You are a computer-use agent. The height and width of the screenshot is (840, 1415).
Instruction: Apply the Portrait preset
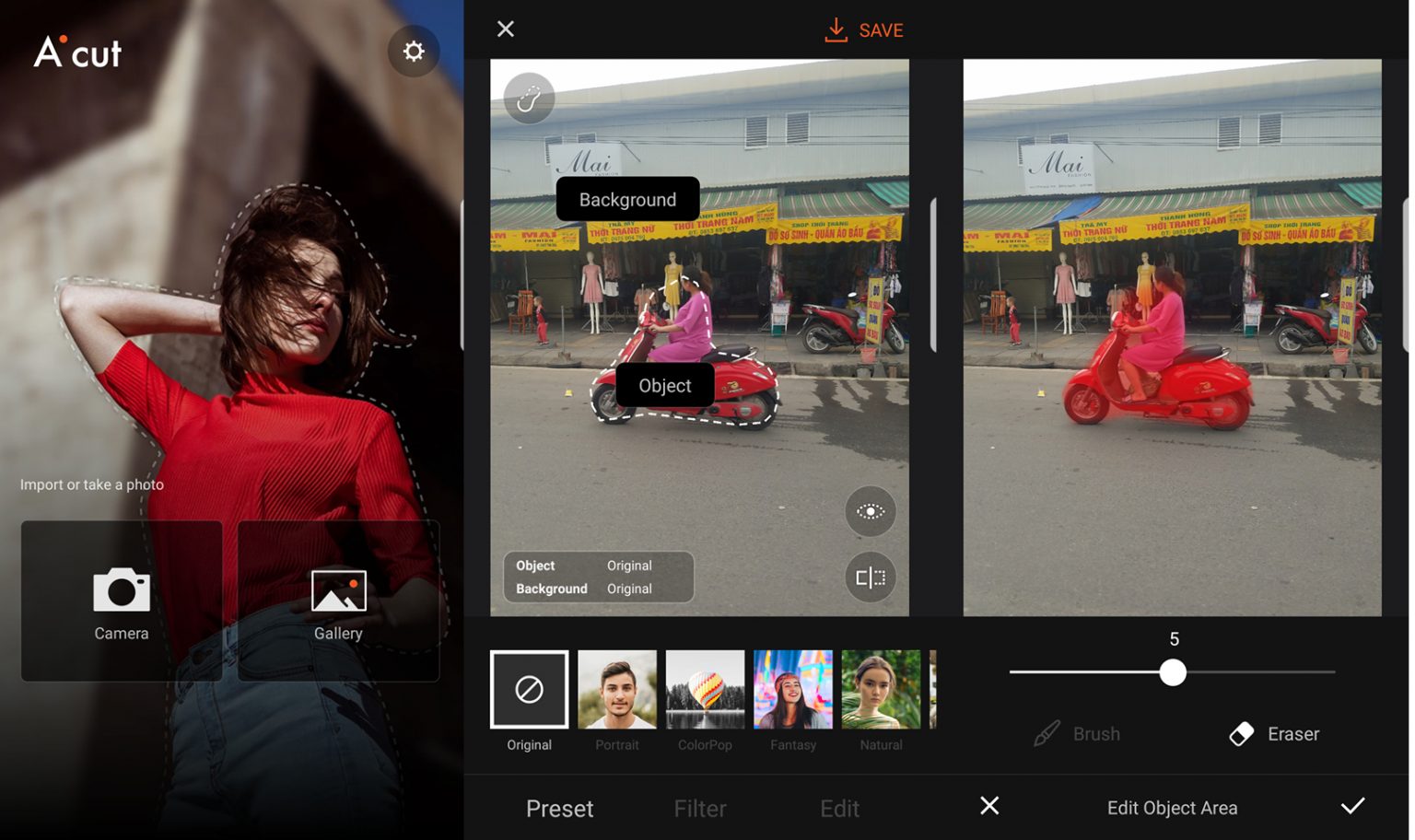tap(617, 690)
